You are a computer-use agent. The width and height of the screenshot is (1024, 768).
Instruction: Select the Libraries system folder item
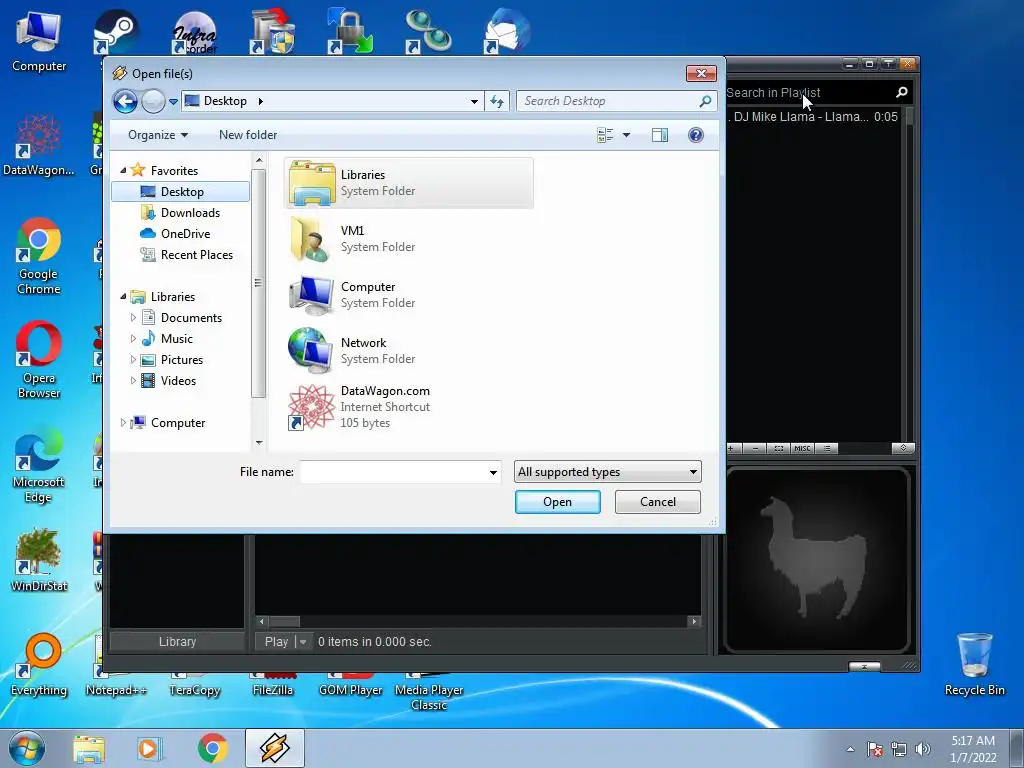[409, 183]
